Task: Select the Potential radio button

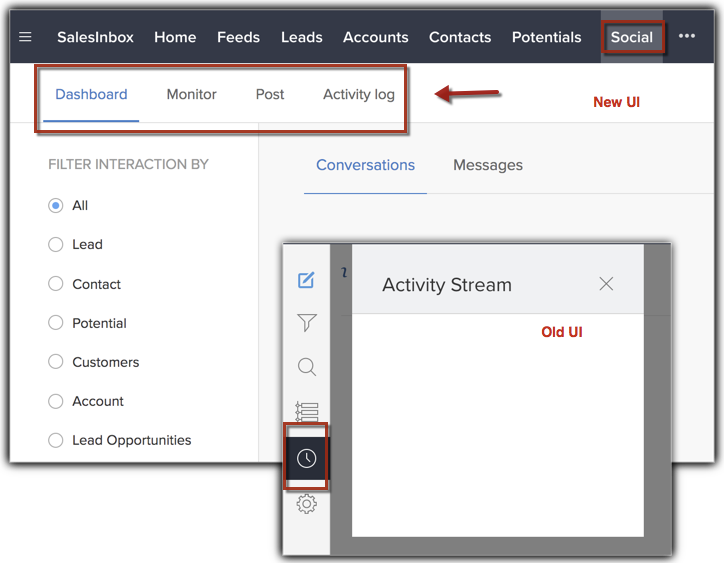Action: point(55,322)
